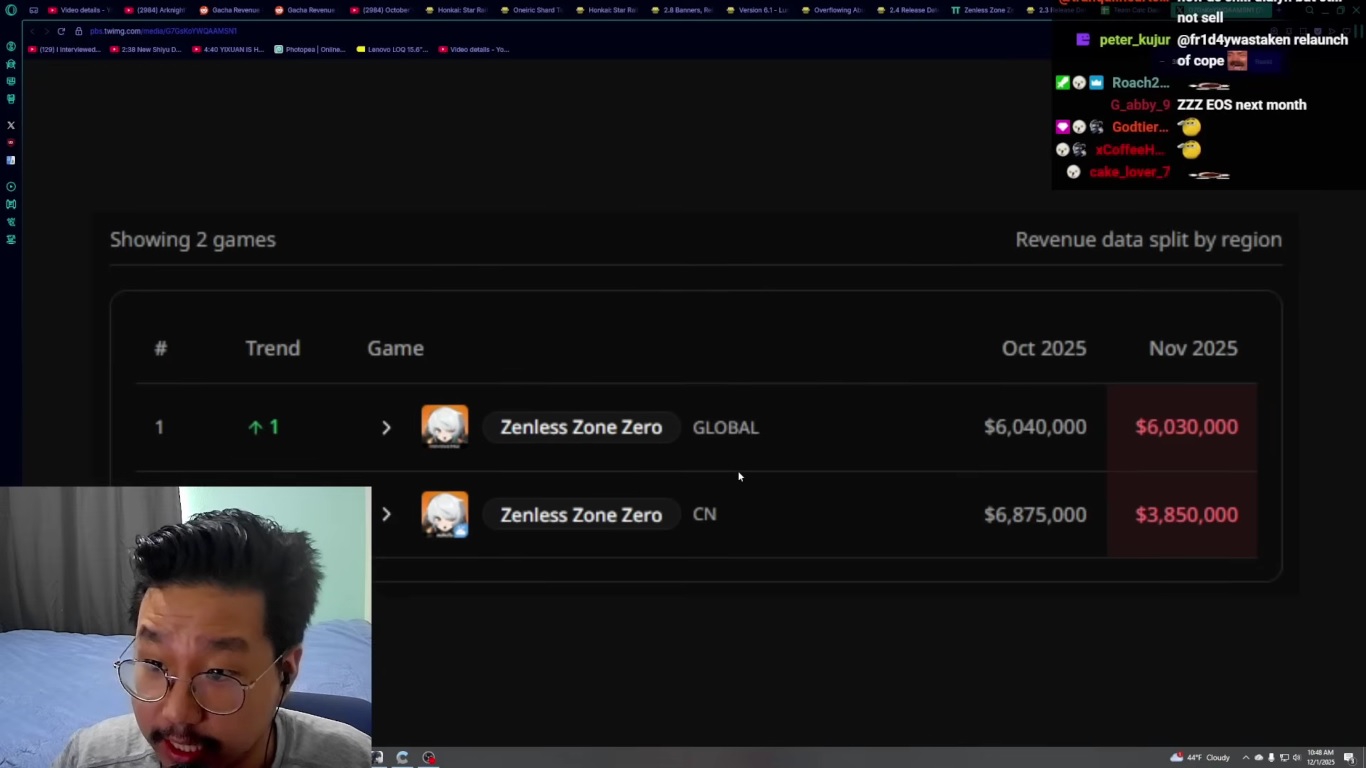Click the 'Trend' column header
Image resolution: width=1366 pixels, height=768 pixels.
click(273, 348)
